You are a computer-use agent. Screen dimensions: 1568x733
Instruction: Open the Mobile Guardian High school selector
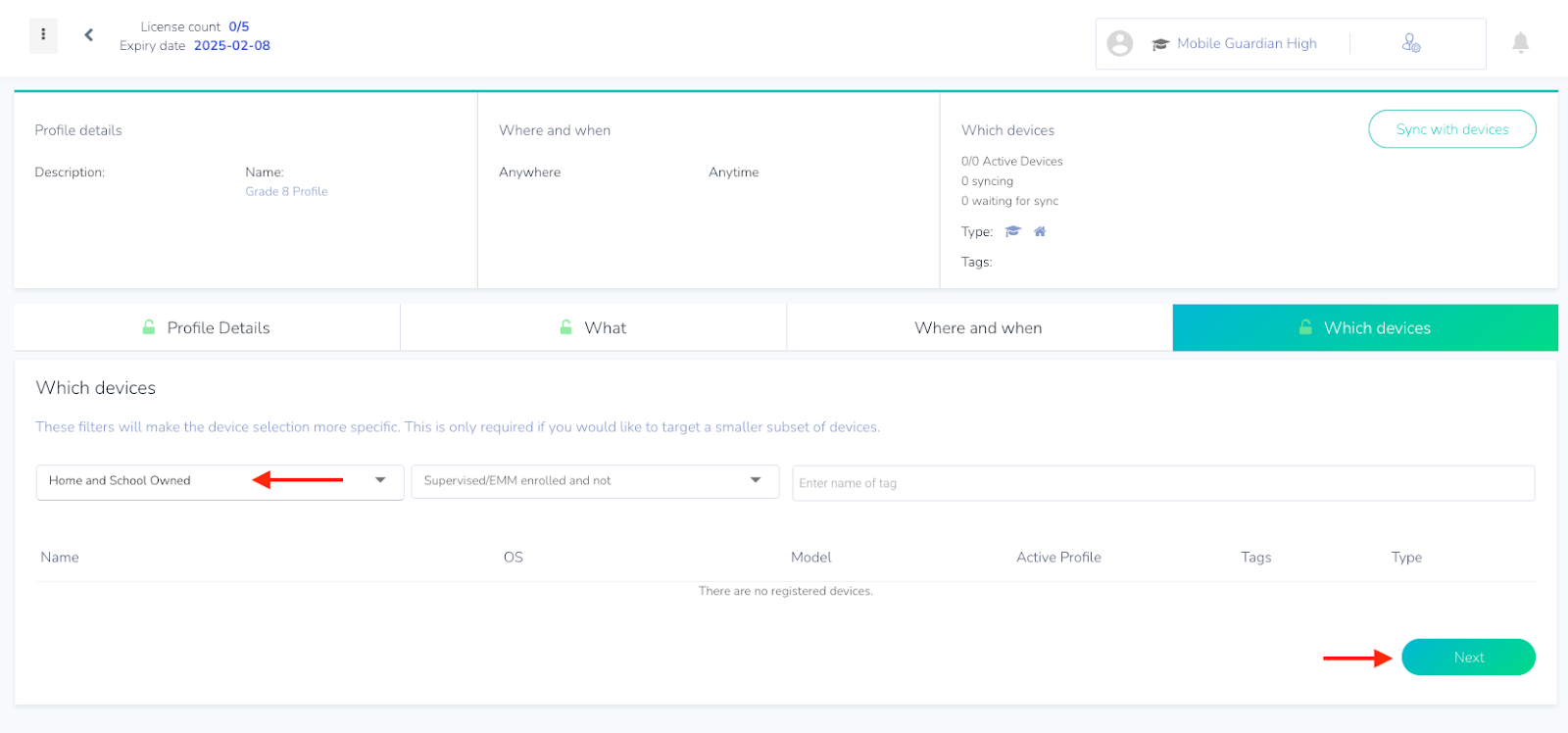pos(1247,43)
